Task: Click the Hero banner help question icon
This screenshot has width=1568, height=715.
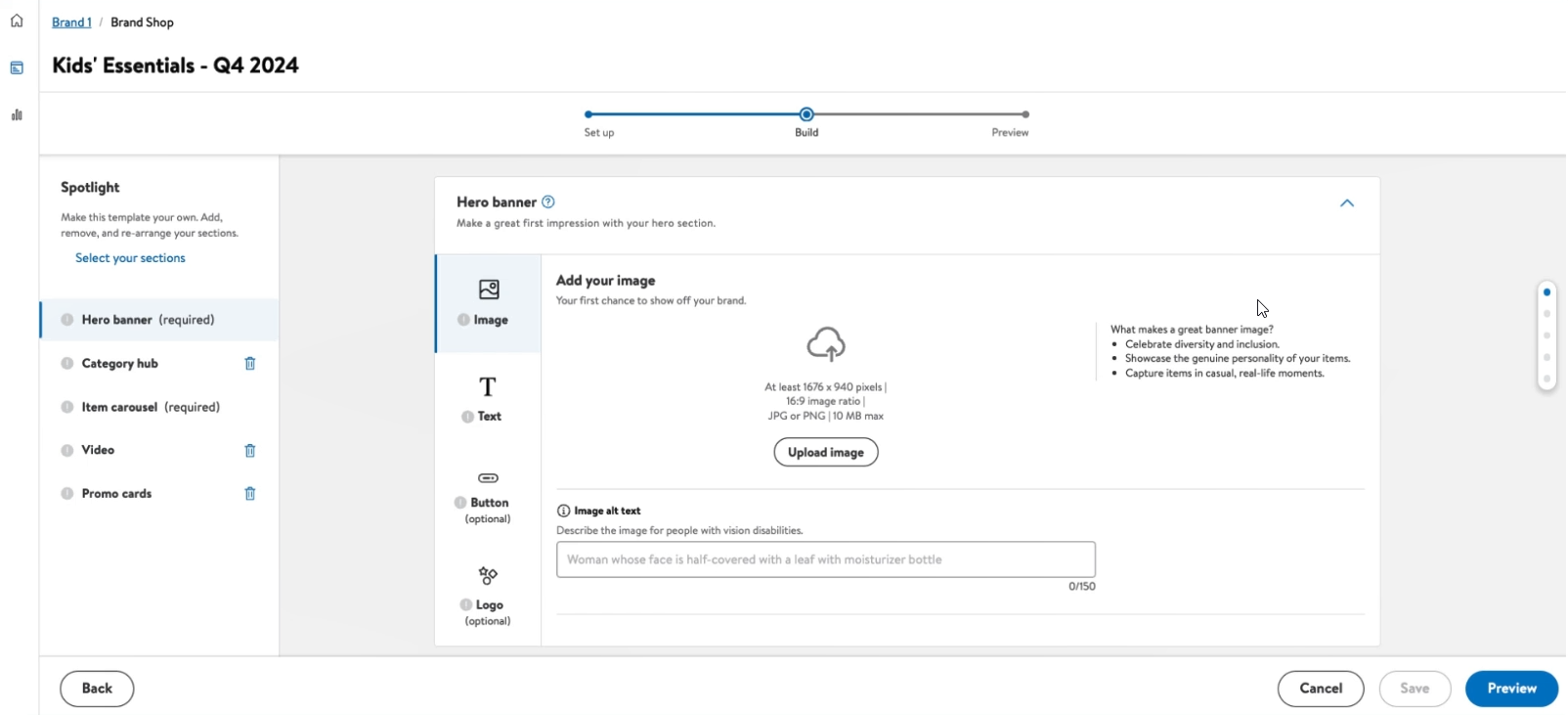Action: coord(548,202)
